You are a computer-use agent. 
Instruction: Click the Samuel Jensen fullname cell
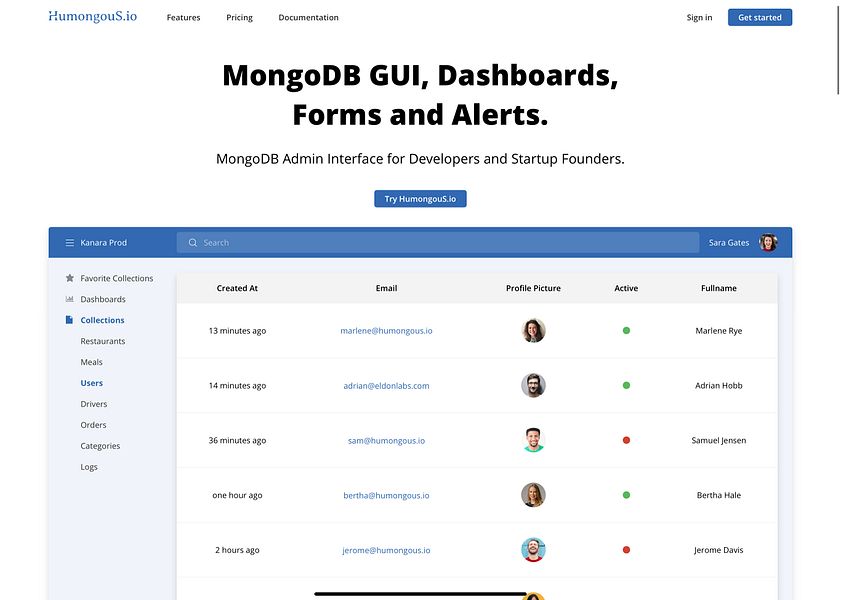point(719,440)
